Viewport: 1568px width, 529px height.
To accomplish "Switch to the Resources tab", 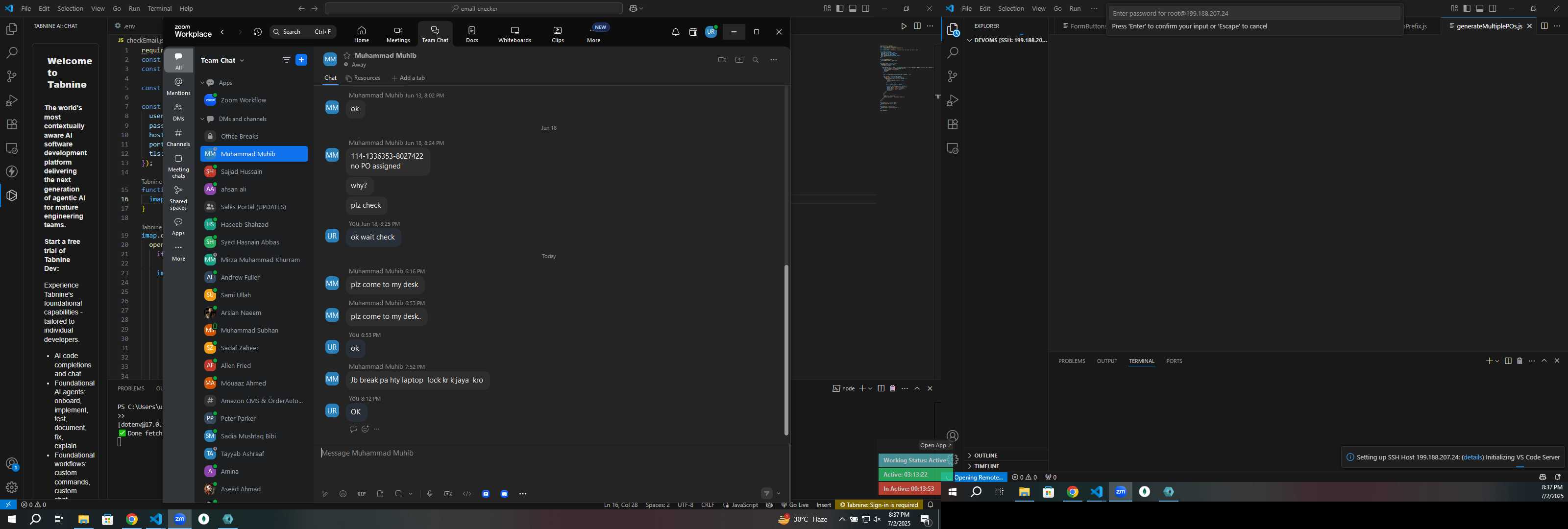I will coord(363,78).
